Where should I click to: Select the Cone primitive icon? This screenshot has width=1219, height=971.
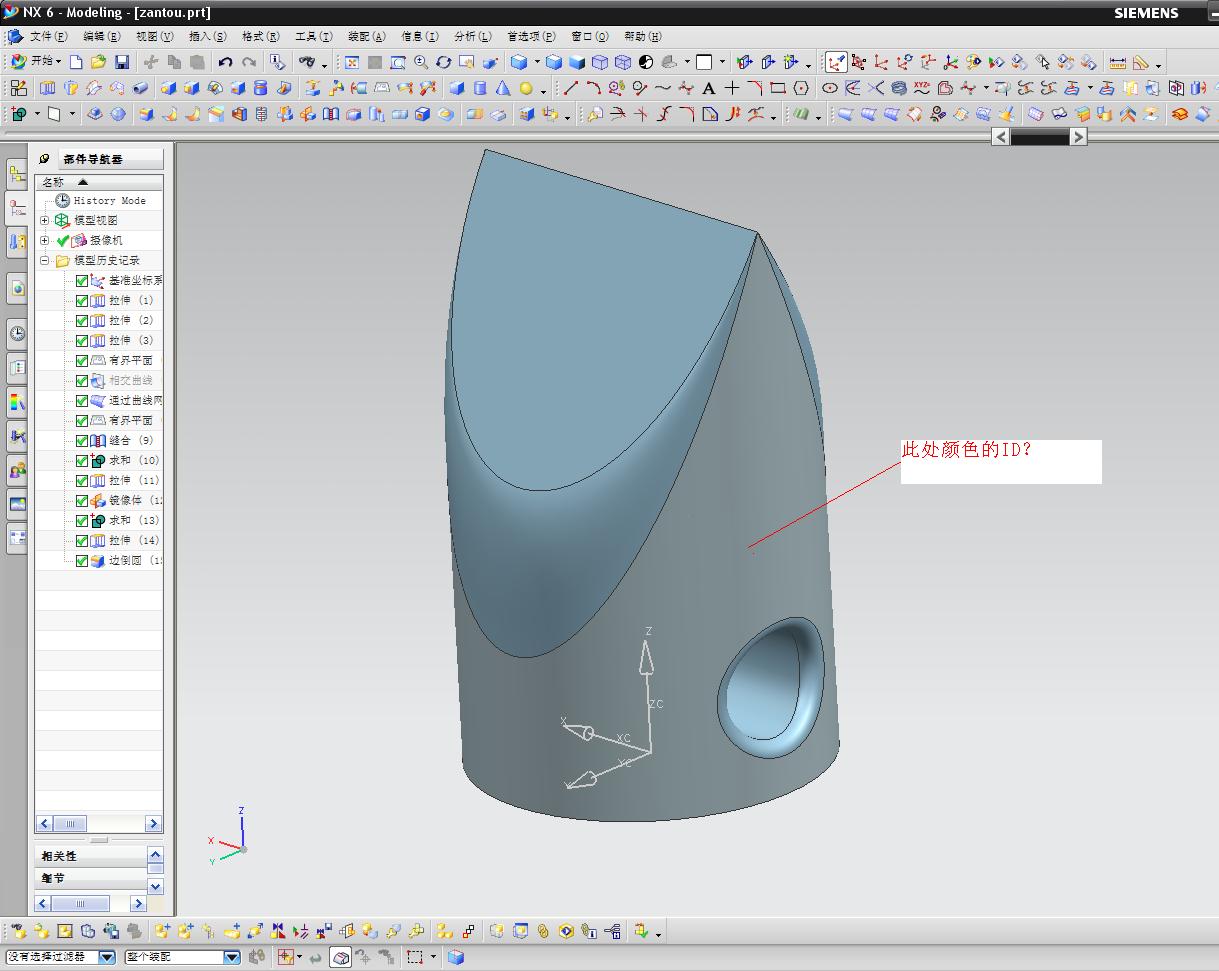pyautogui.click(x=502, y=88)
